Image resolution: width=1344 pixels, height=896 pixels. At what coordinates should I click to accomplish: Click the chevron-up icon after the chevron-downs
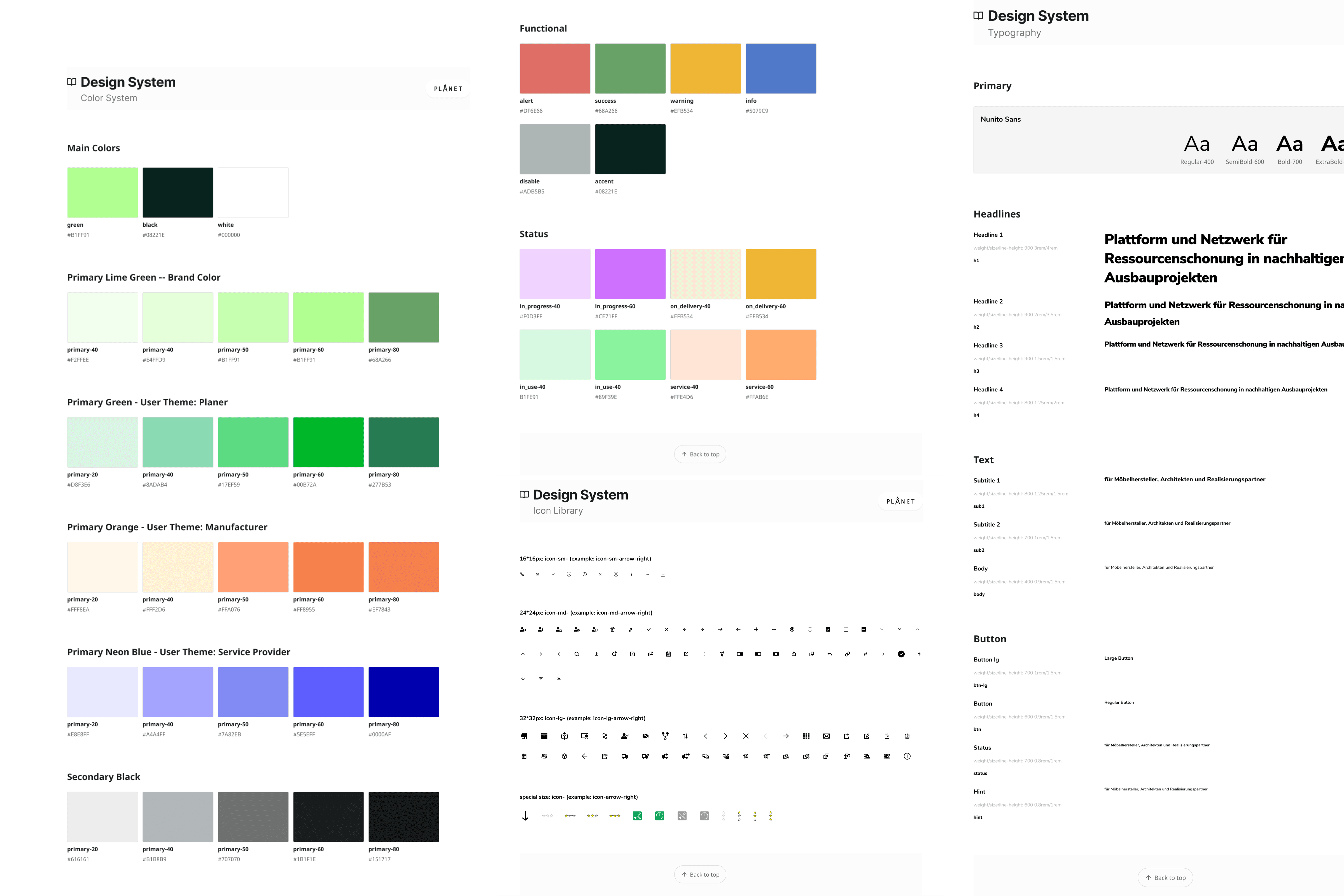click(917, 630)
